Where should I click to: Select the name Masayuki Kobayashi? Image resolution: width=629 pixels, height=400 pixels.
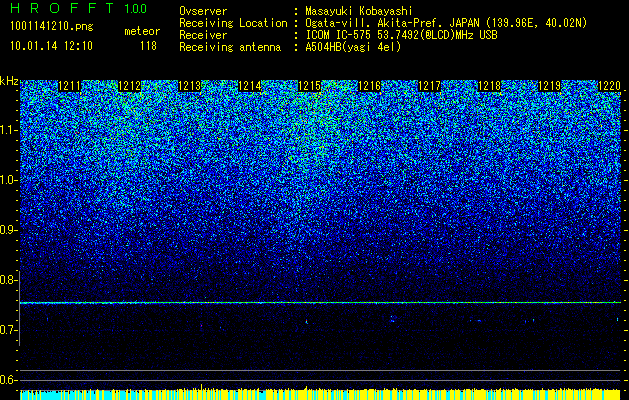359,11
